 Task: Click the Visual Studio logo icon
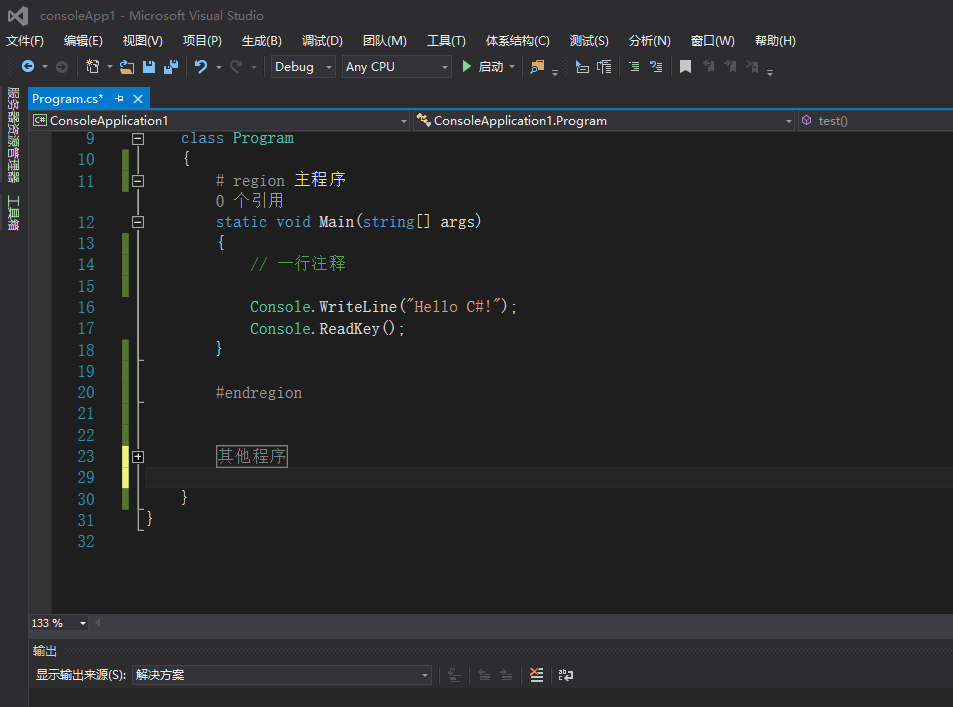pyautogui.click(x=18, y=15)
